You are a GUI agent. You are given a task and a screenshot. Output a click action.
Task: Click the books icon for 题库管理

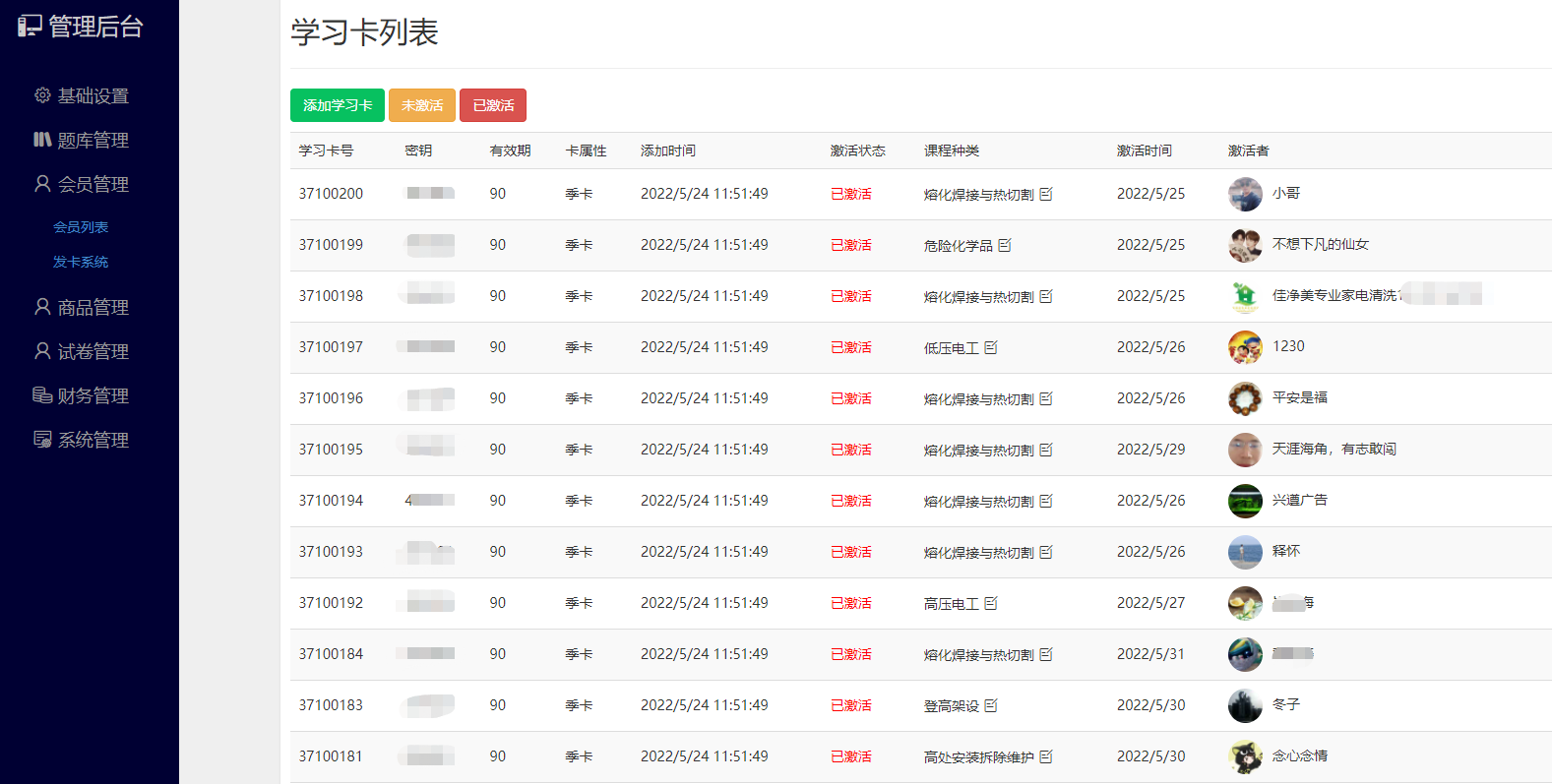click(x=42, y=140)
